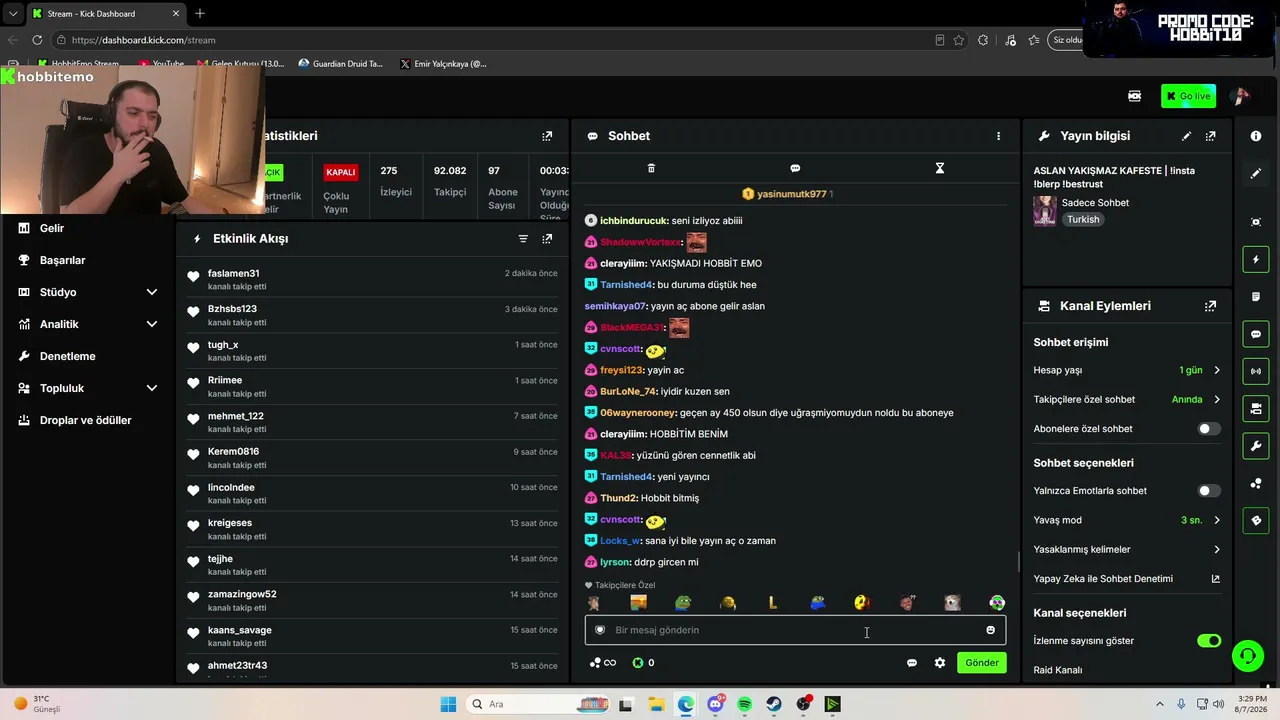Open chat settings gear icon
Image resolution: width=1280 pixels, height=720 pixels.
coord(940,663)
